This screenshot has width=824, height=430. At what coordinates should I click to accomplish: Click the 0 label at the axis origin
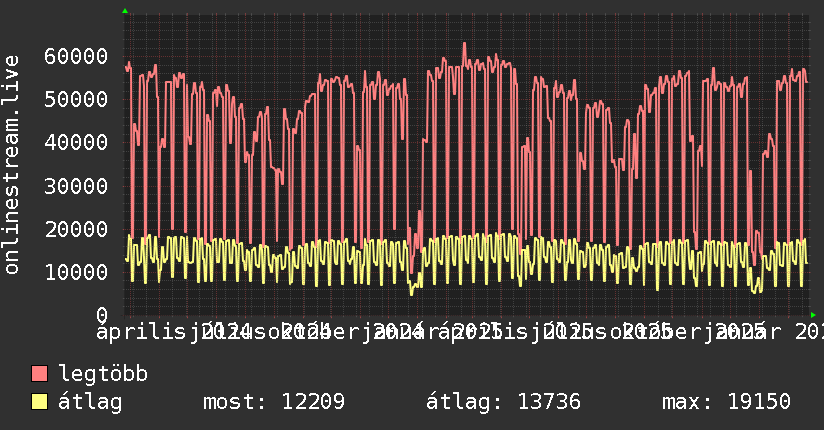coord(101,315)
